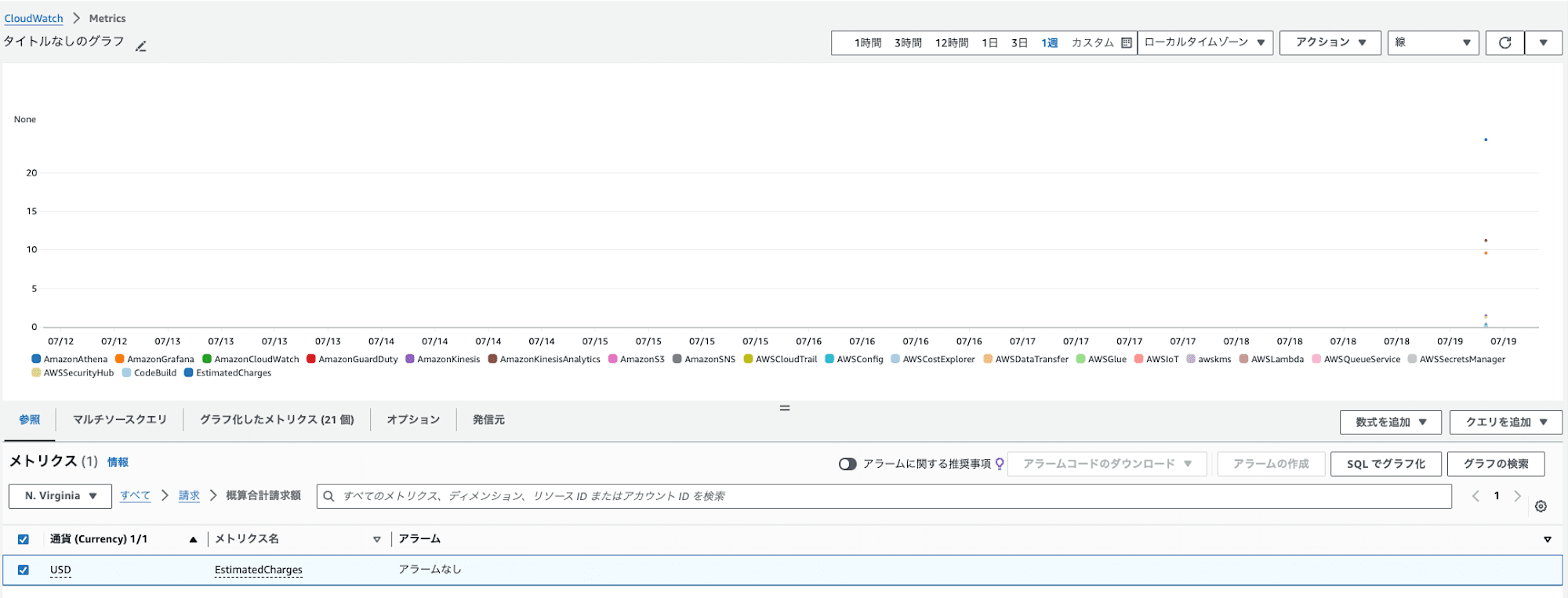Click the SQL でグラフ化 button

tap(1386, 464)
